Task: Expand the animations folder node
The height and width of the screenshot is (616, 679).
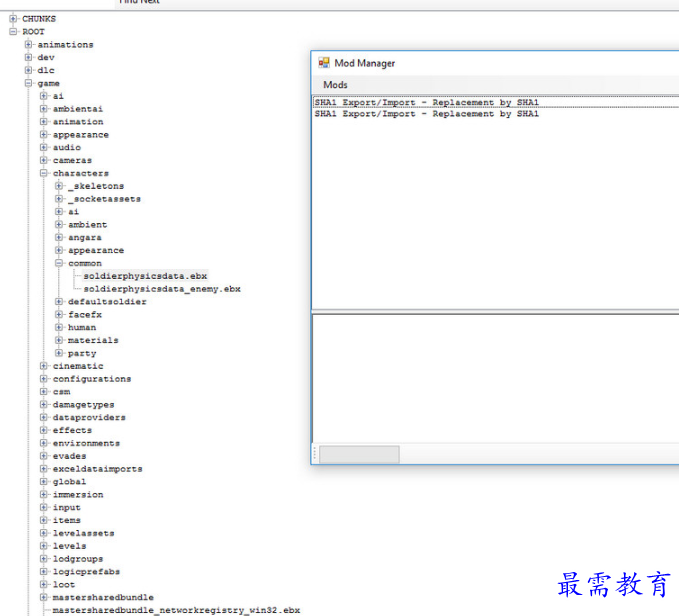Action: coord(28,44)
